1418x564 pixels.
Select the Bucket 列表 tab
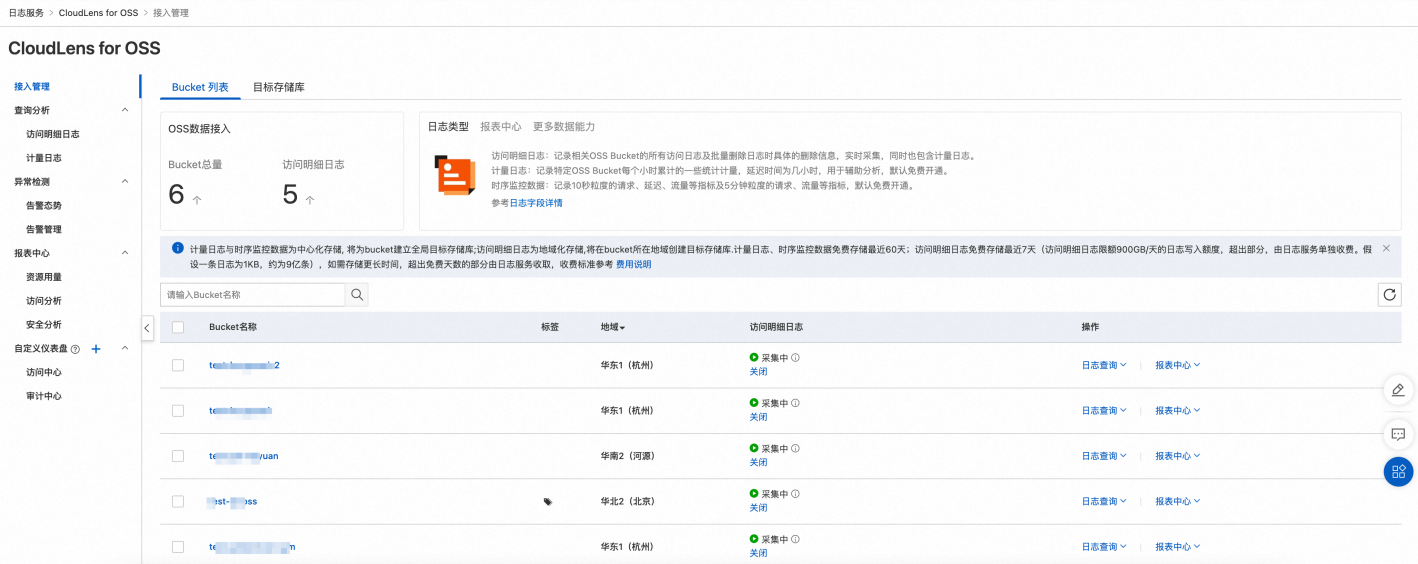click(200, 87)
